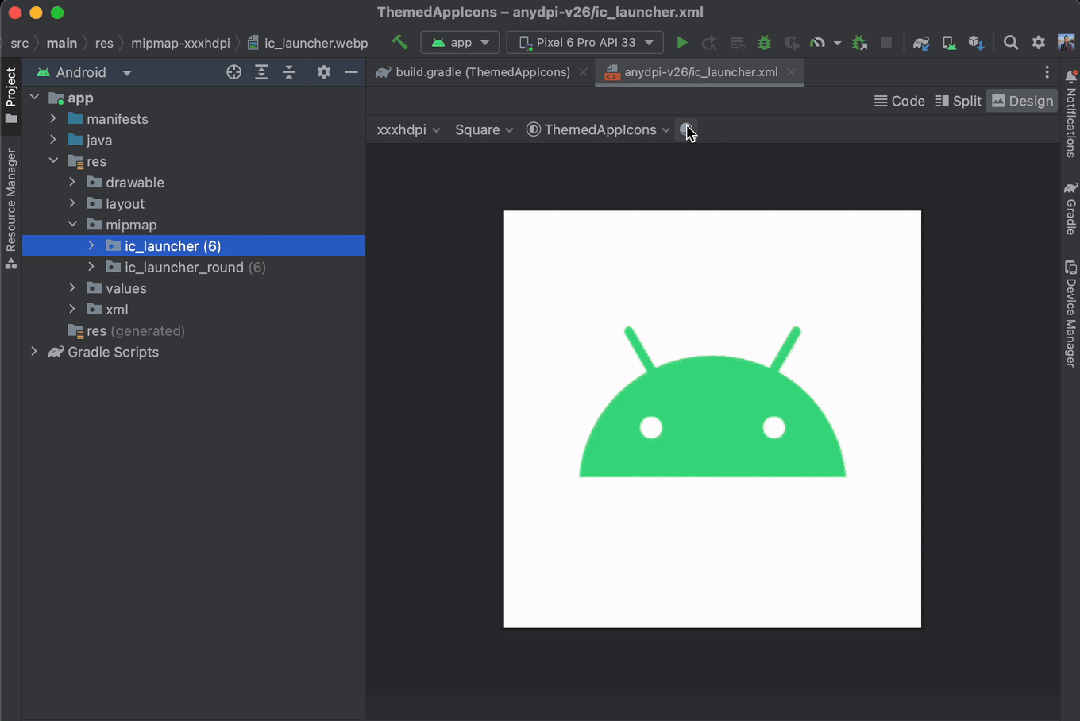This screenshot has height=721, width=1080.
Task: Close the ic_launcher.xml editor tab
Action: [791, 72]
